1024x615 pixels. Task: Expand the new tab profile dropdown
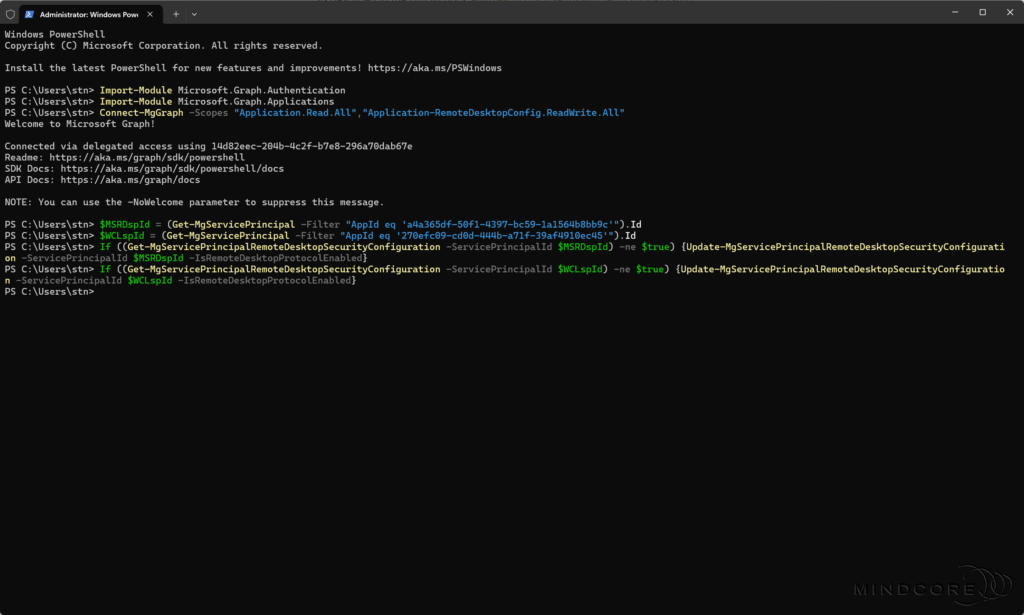click(x=194, y=14)
